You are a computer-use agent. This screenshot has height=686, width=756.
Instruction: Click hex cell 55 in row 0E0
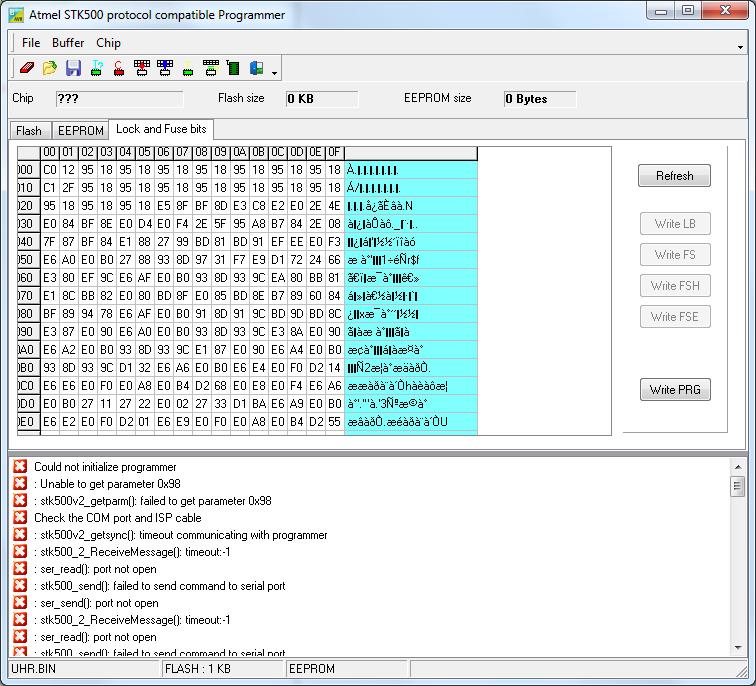(335, 422)
